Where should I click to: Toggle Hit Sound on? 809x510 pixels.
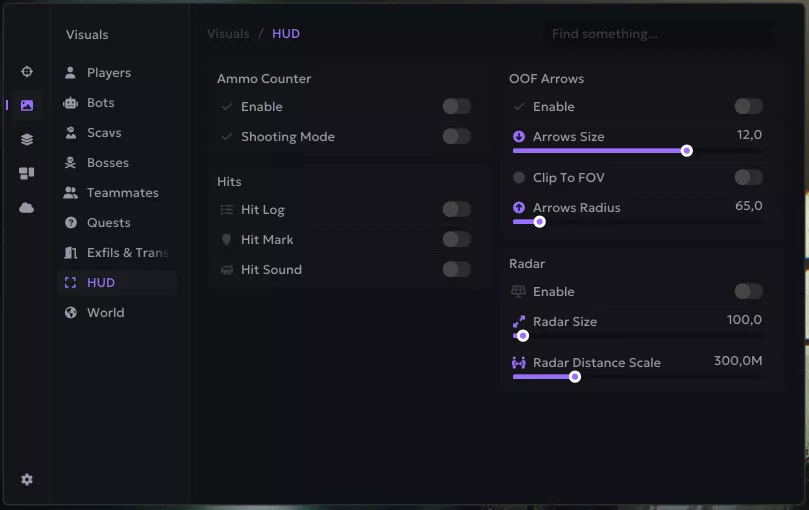(456, 270)
